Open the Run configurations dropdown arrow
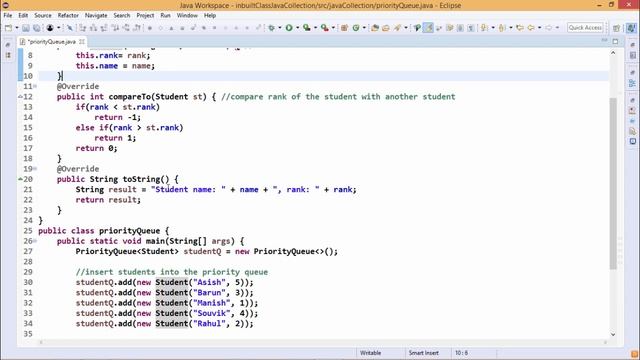Viewport: 640px width, 360px height. pyautogui.click(x=297, y=28)
